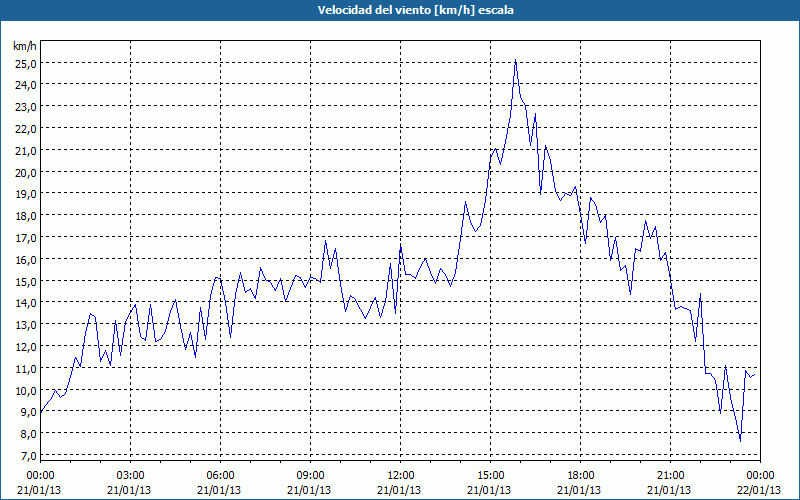Click the 12:00 time axis label
Screen dimensions: 800x500
pyautogui.click(x=401, y=476)
